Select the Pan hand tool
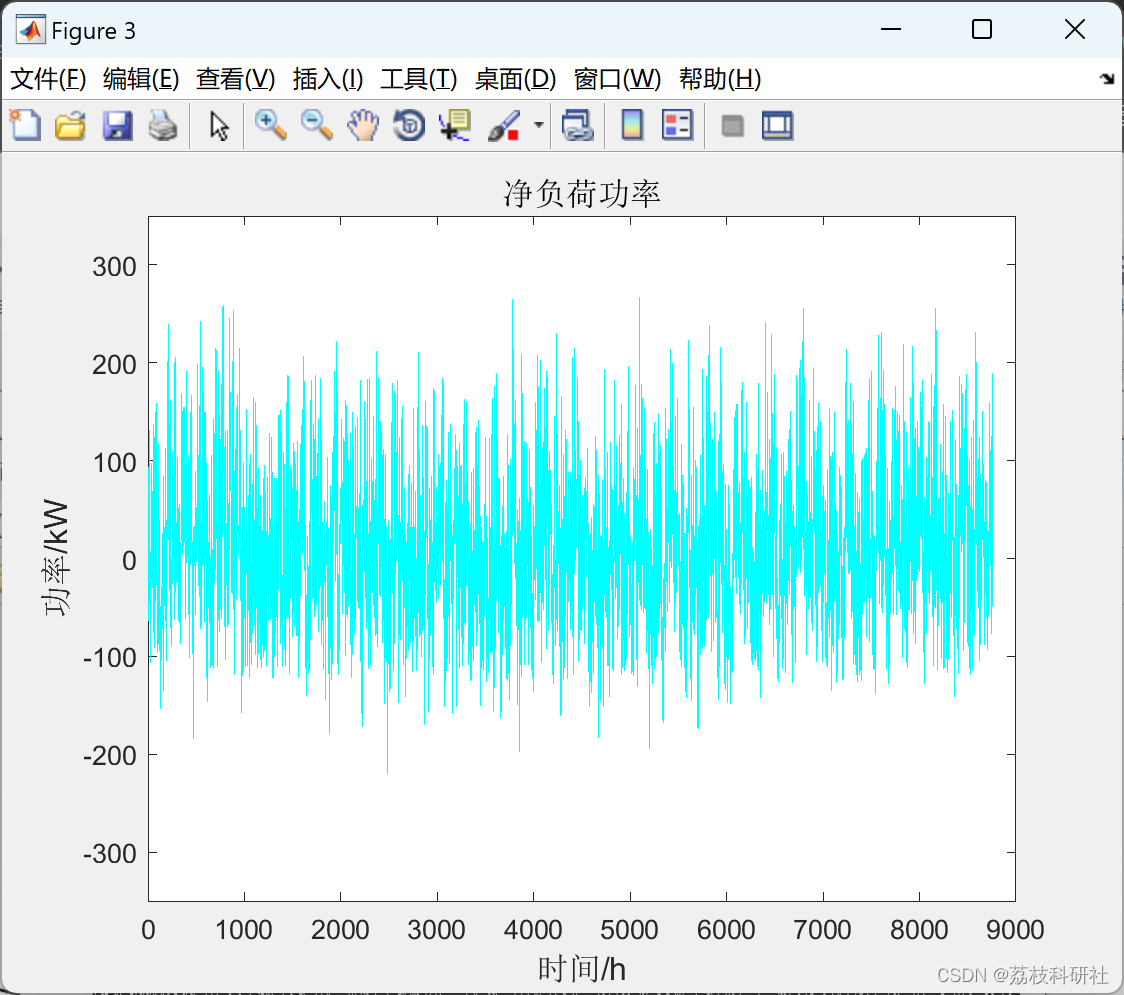Screen dimensions: 1124x995 click(x=363, y=125)
